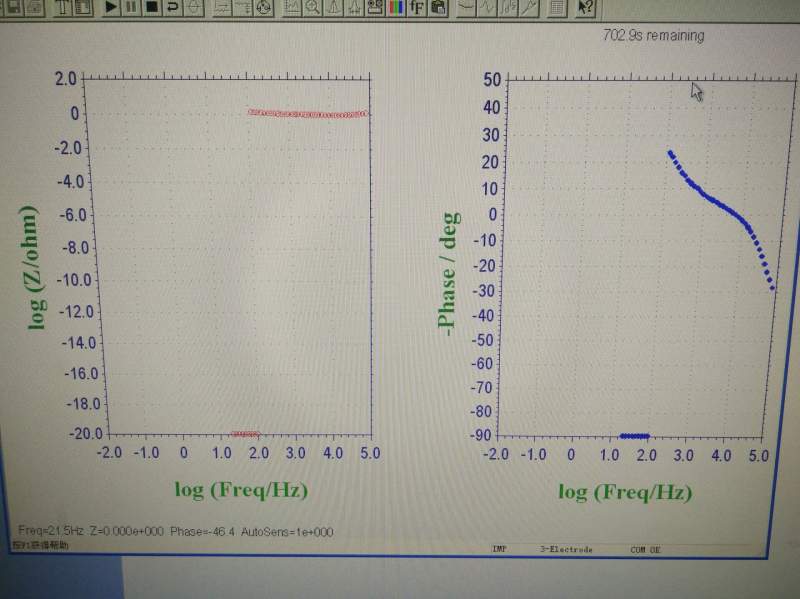The width and height of the screenshot is (800, 599).
Task: Click the Print icon next to the Save icon
Action: click(35, 7)
